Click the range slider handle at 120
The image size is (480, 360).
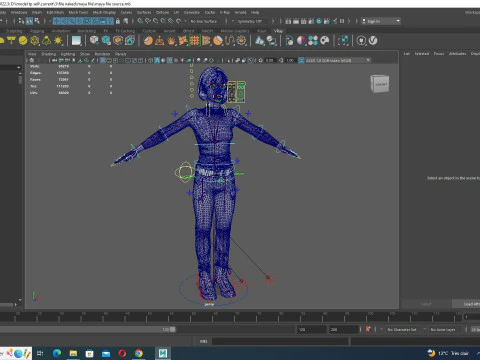(173, 329)
